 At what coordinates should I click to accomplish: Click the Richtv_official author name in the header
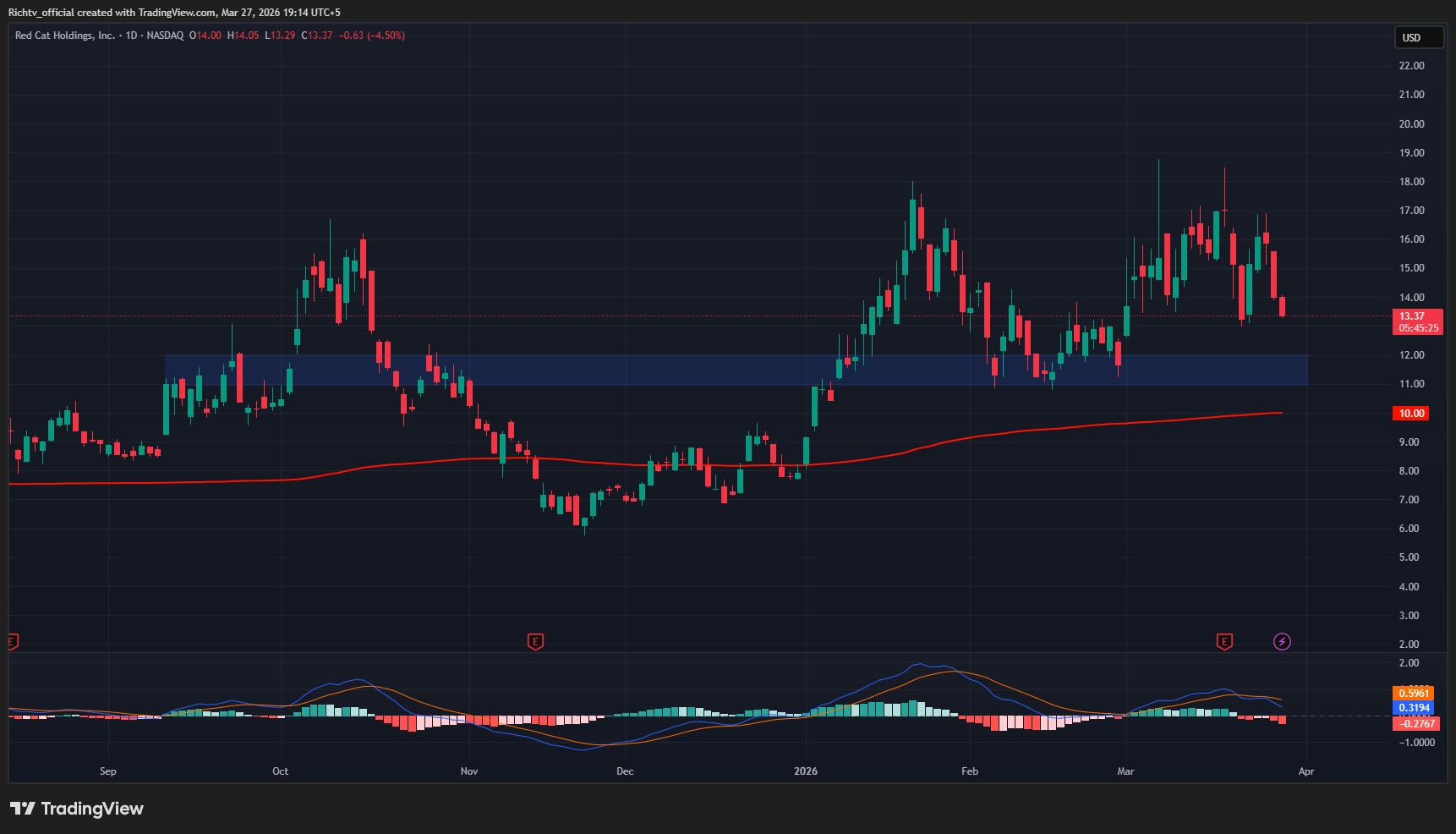[x=41, y=13]
